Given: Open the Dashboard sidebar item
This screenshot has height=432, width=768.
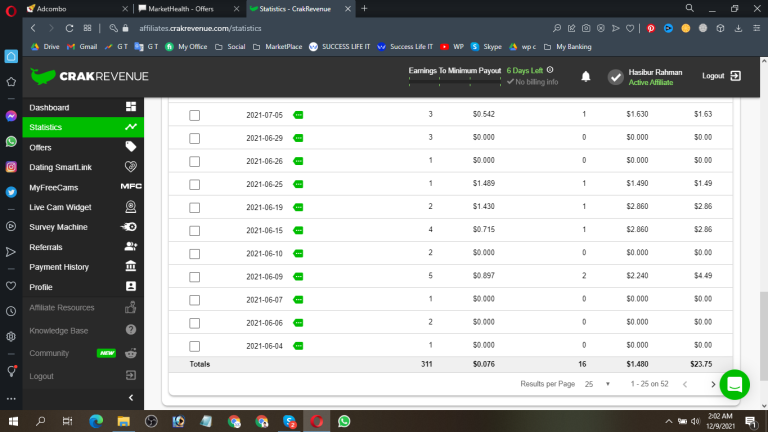Looking at the screenshot, I should [x=83, y=107].
